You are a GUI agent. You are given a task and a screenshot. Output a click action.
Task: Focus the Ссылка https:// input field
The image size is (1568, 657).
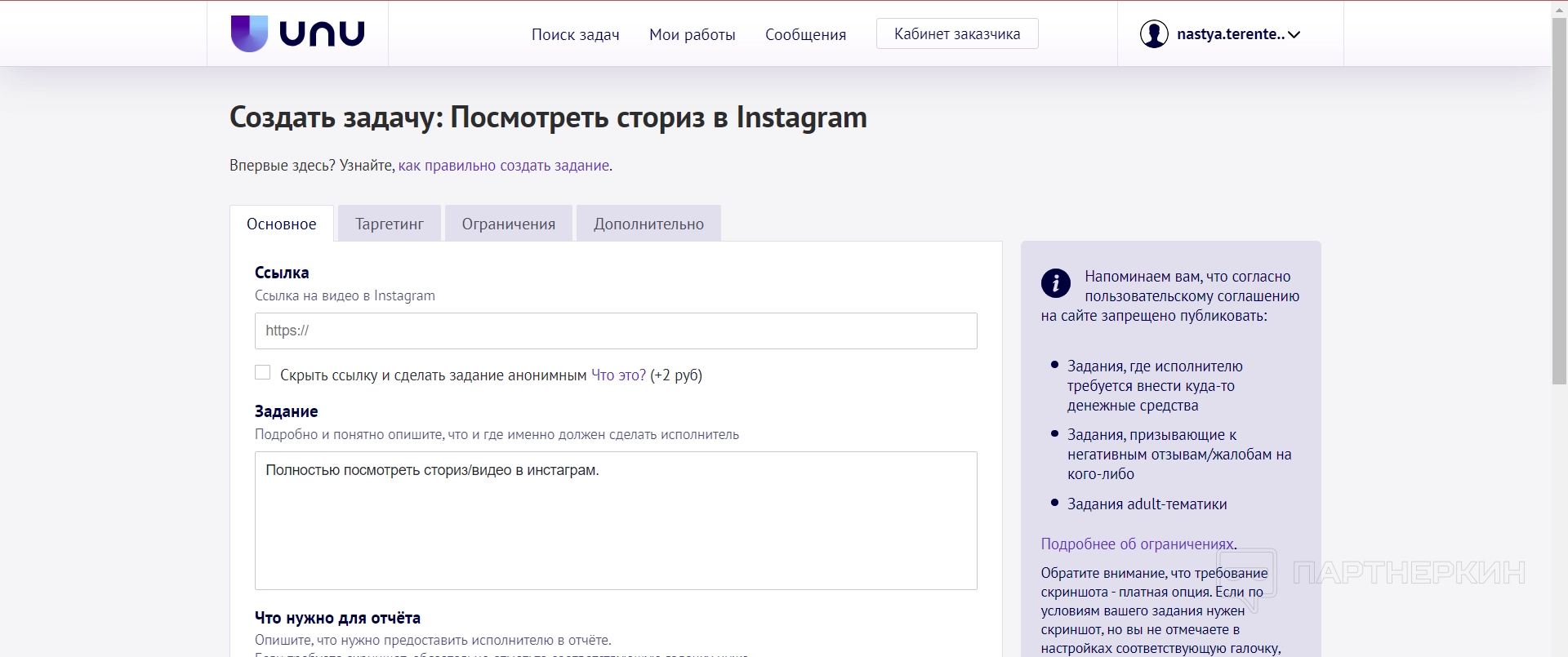pos(616,331)
